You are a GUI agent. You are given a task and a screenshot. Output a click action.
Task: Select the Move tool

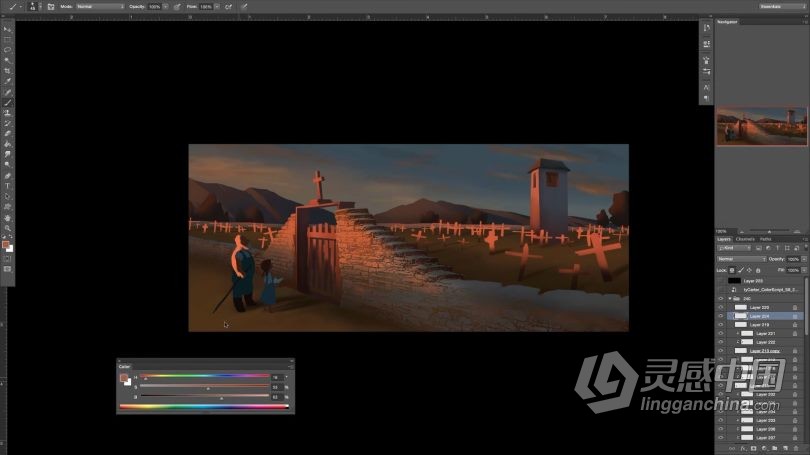7,29
